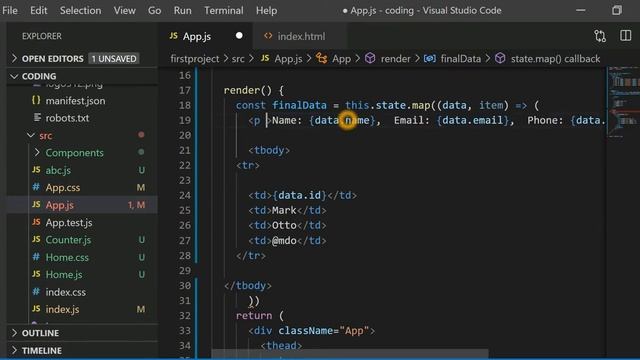The width and height of the screenshot is (640, 360).
Task: Open the Run menu
Action: (182, 10)
